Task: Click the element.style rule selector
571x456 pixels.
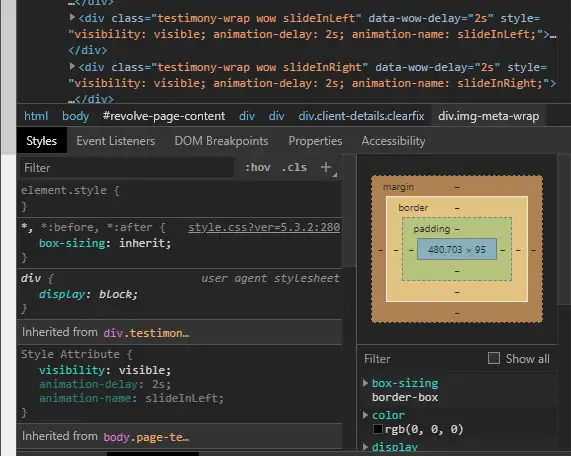Action: [64, 190]
